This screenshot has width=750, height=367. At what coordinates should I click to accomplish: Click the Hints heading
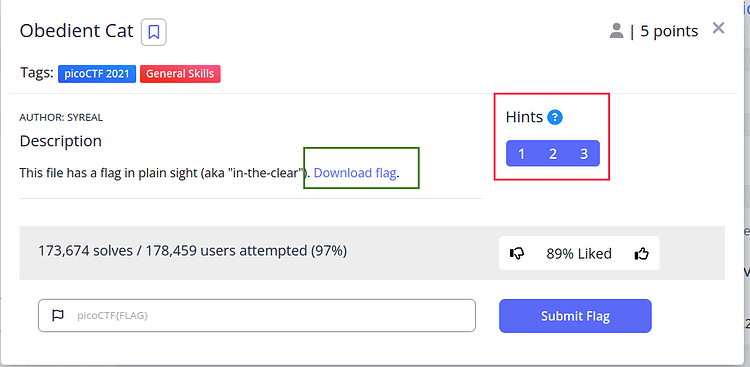524,117
